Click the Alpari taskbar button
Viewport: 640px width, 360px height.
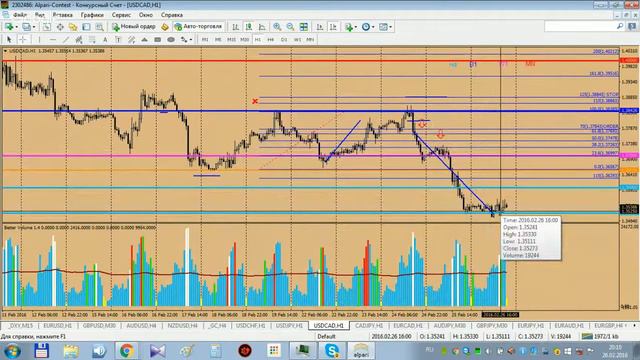(x=361, y=351)
